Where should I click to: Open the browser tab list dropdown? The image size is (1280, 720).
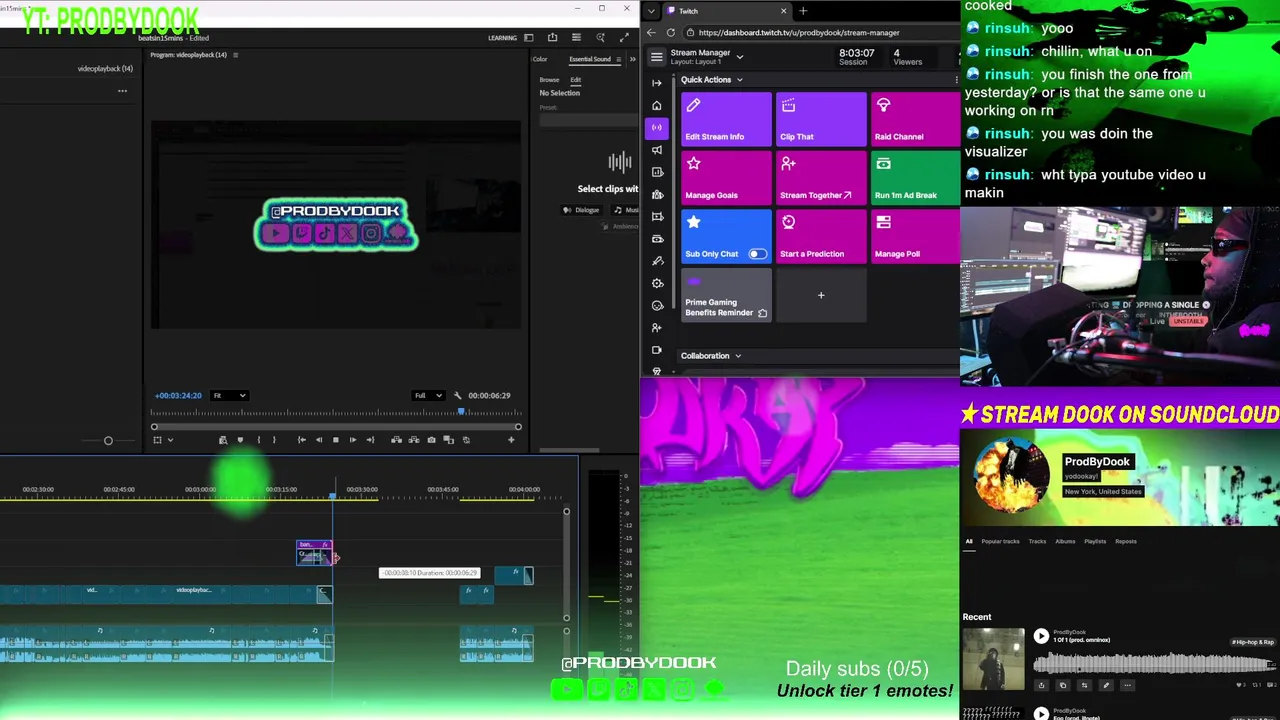tap(652, 11)
